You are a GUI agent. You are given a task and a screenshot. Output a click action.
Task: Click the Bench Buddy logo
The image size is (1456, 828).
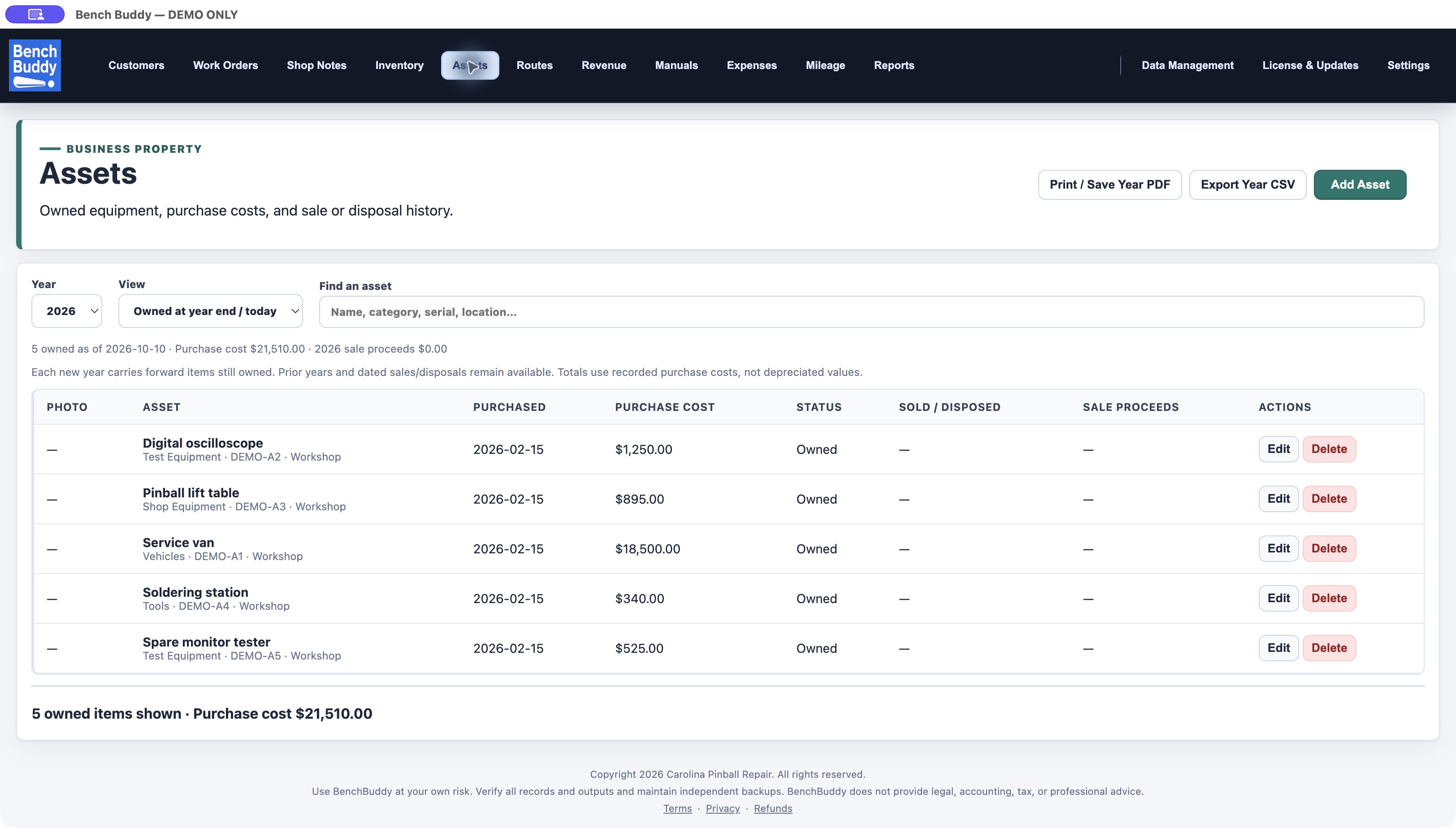(35, 65)
